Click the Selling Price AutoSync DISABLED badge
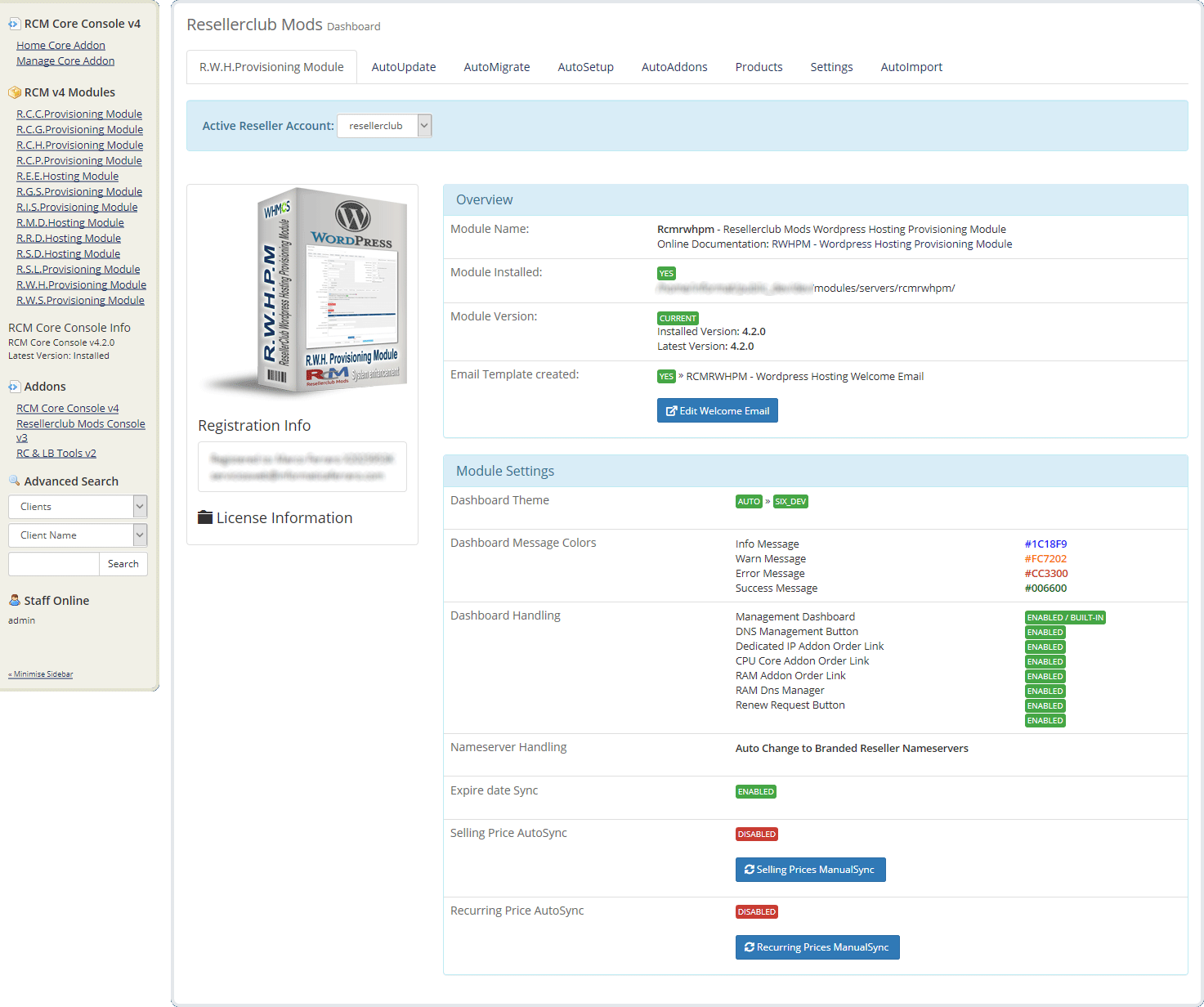This screenshot has width=1204, height=1007. (757, 835)
